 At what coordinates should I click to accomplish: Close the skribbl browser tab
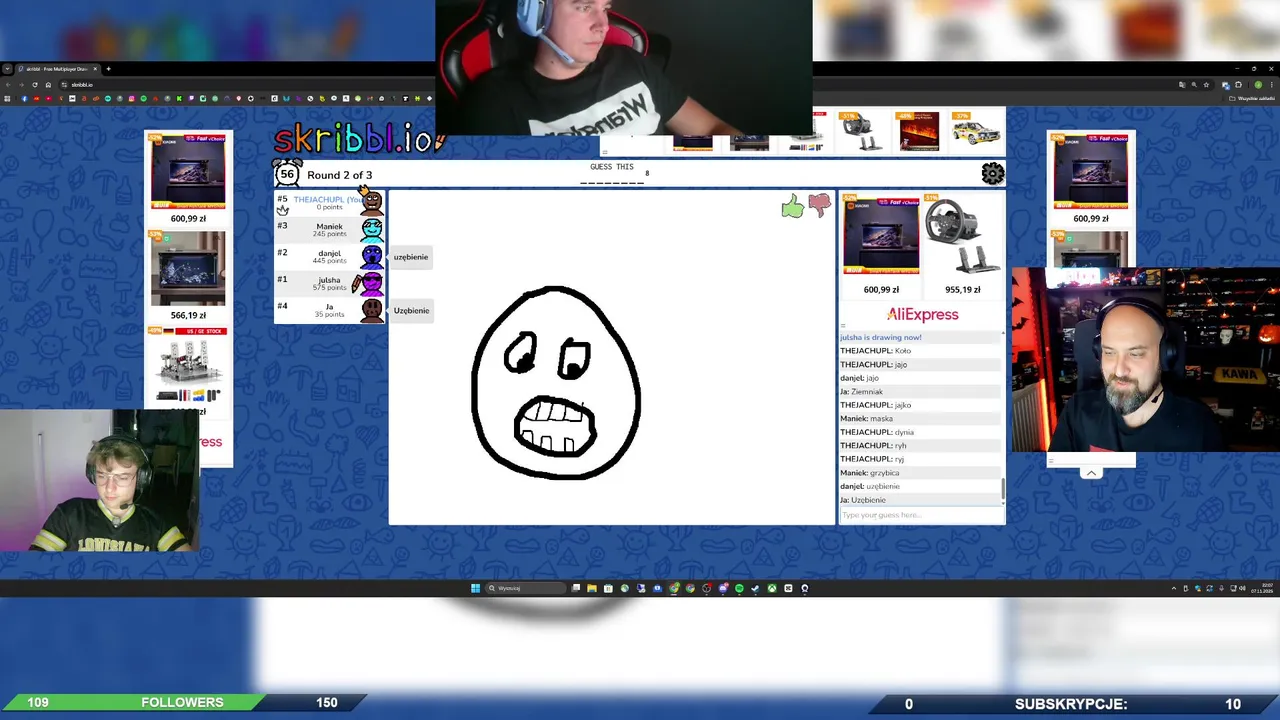pyautogui.click(x=95, y=69)
